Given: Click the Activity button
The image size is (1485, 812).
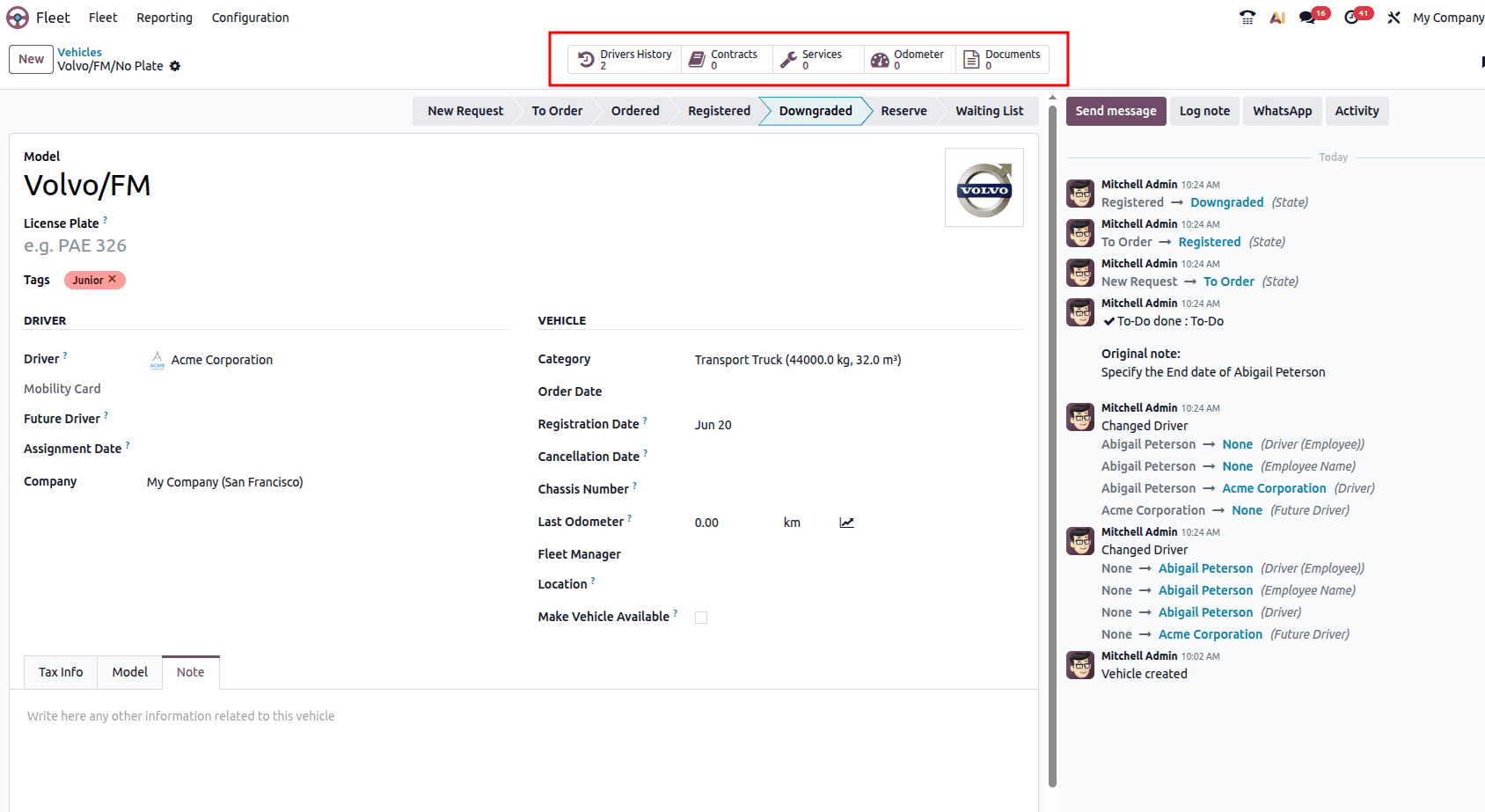Looking at the screenshot, I should pyautogui.click(x=1357, y=111).
